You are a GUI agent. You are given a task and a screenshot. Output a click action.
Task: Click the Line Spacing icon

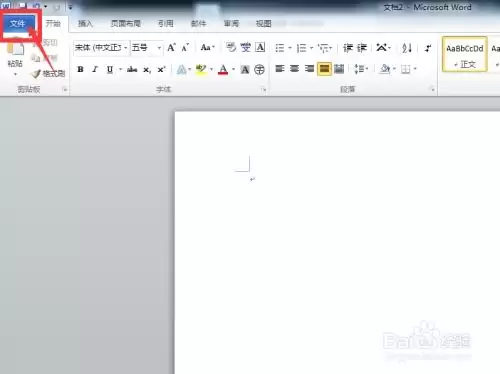[359, 69]
